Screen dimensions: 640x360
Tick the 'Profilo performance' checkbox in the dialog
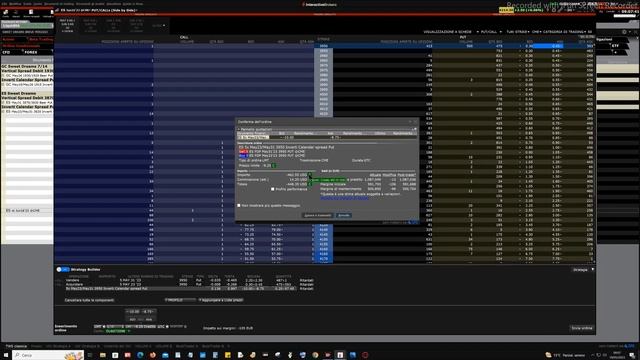point(273,189)
